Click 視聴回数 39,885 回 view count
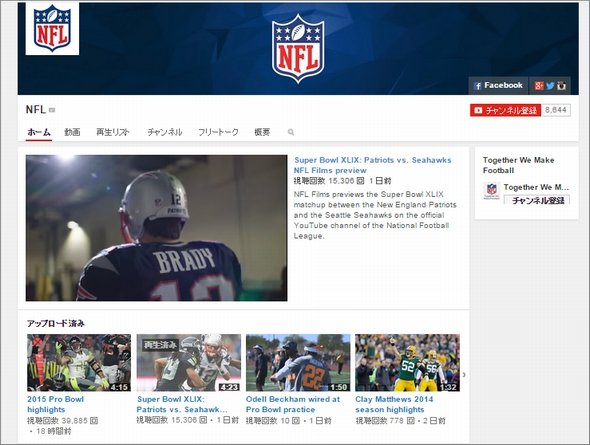This screenshot has width=590, height=445. (x=62, y=421)
